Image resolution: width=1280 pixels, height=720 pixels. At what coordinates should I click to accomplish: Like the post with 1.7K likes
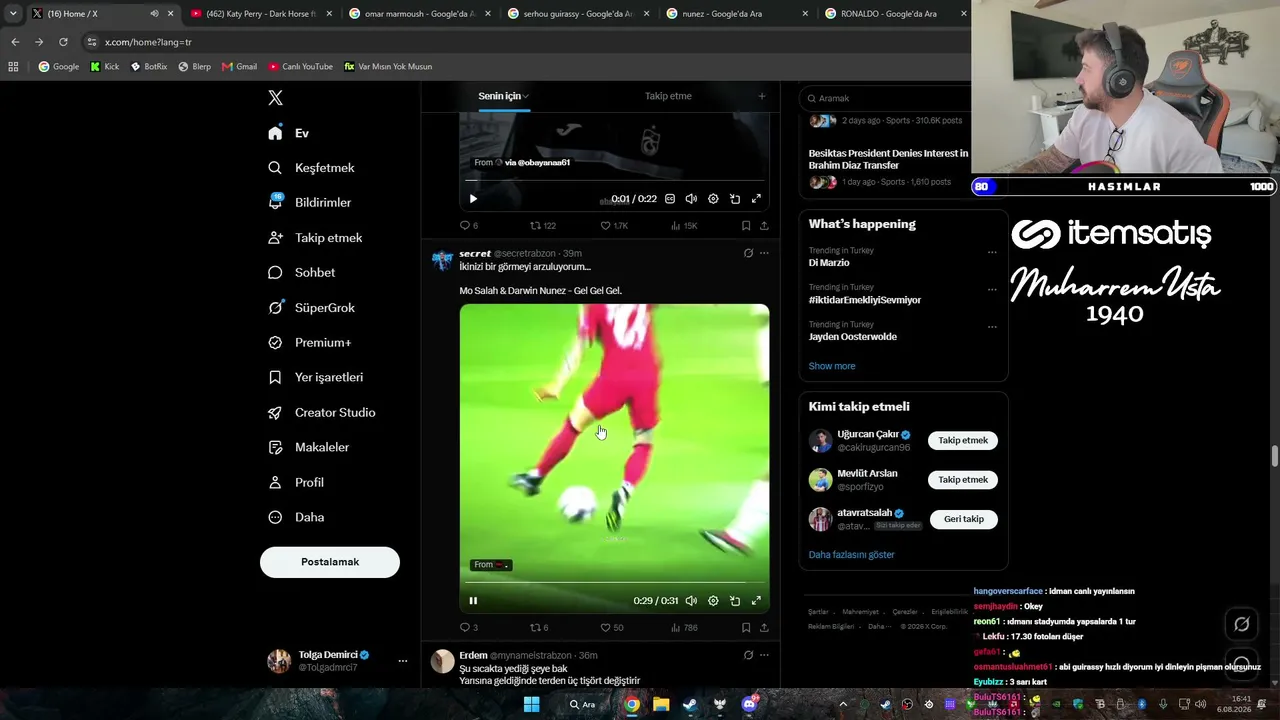click(x=613, y=226)
